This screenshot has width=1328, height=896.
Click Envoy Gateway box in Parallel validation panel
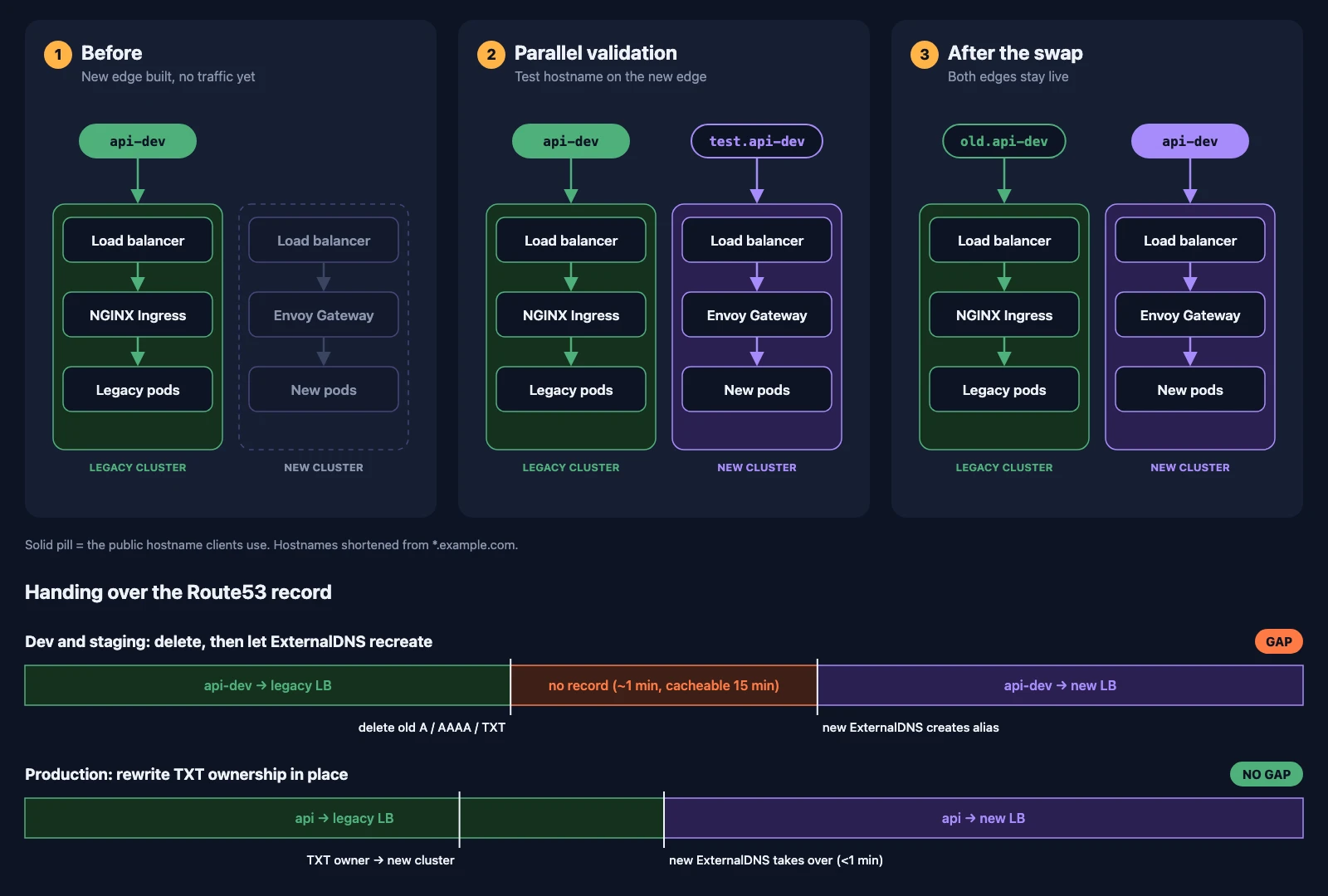[757, 315]
